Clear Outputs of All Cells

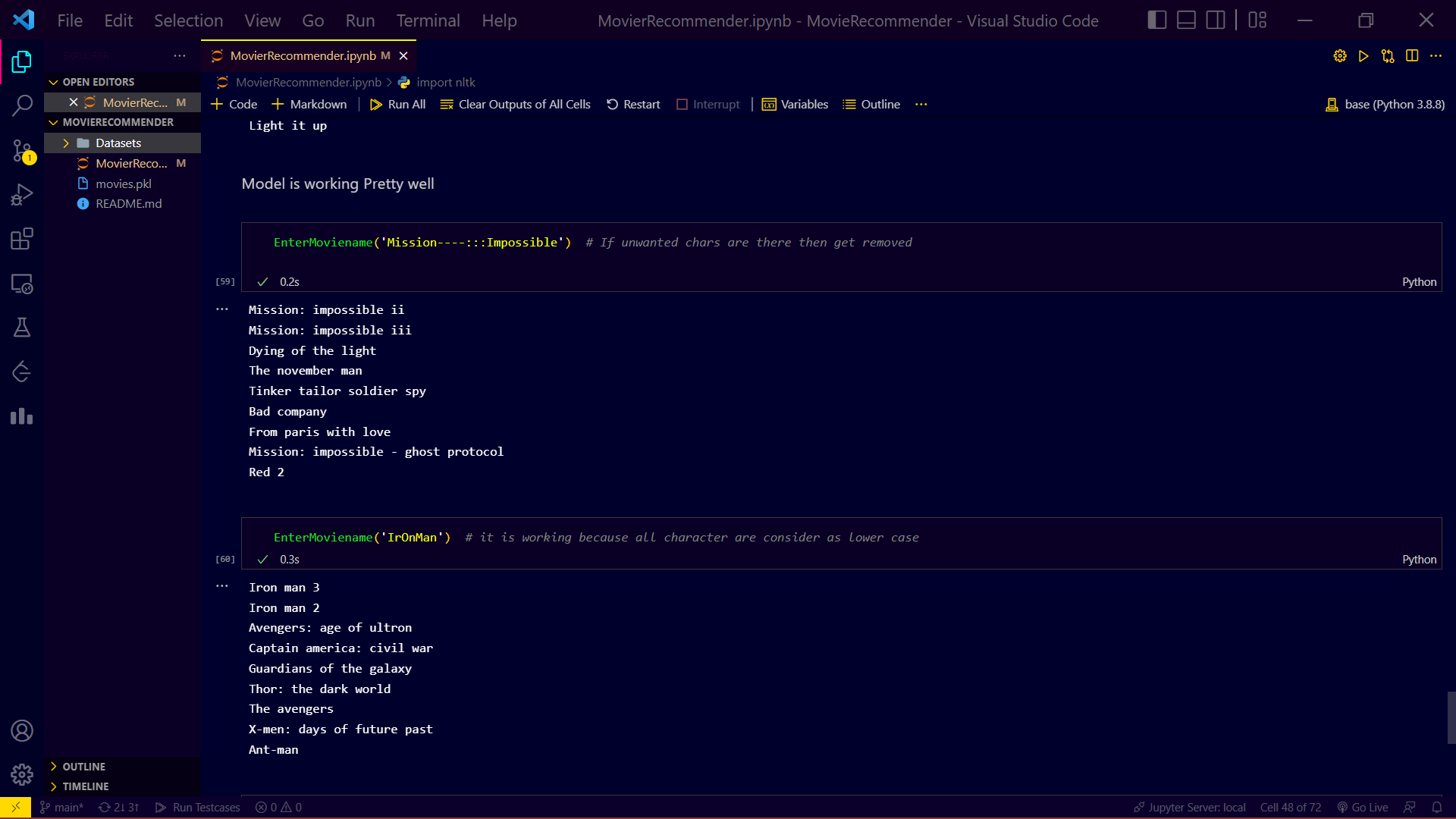click(x=515, y=104)
